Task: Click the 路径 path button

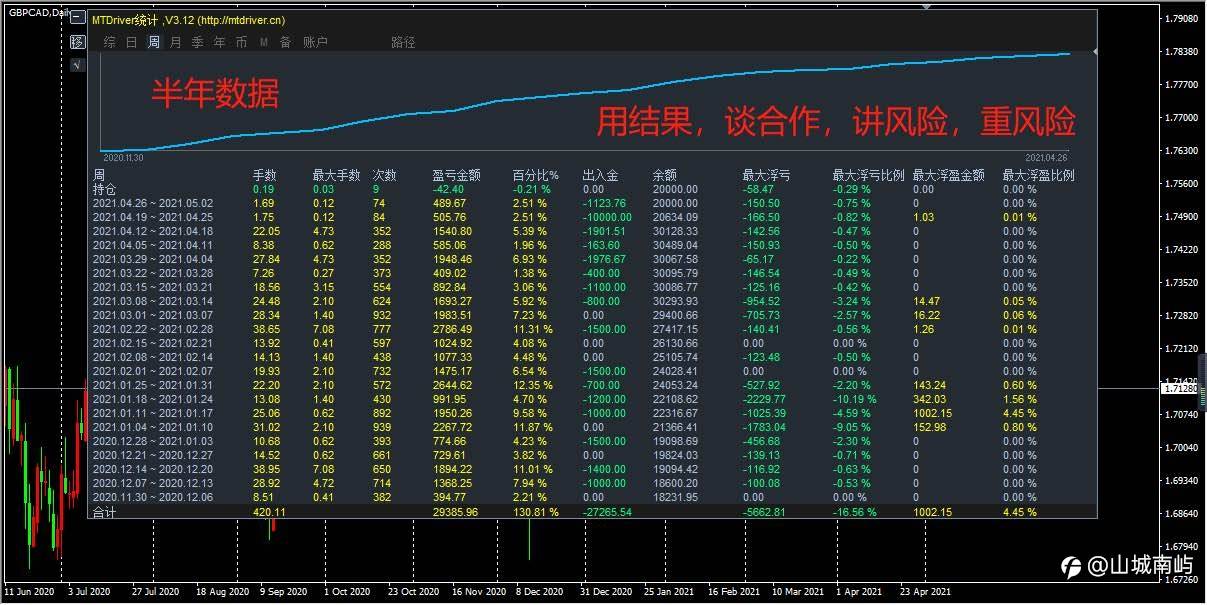Action: 403,42
